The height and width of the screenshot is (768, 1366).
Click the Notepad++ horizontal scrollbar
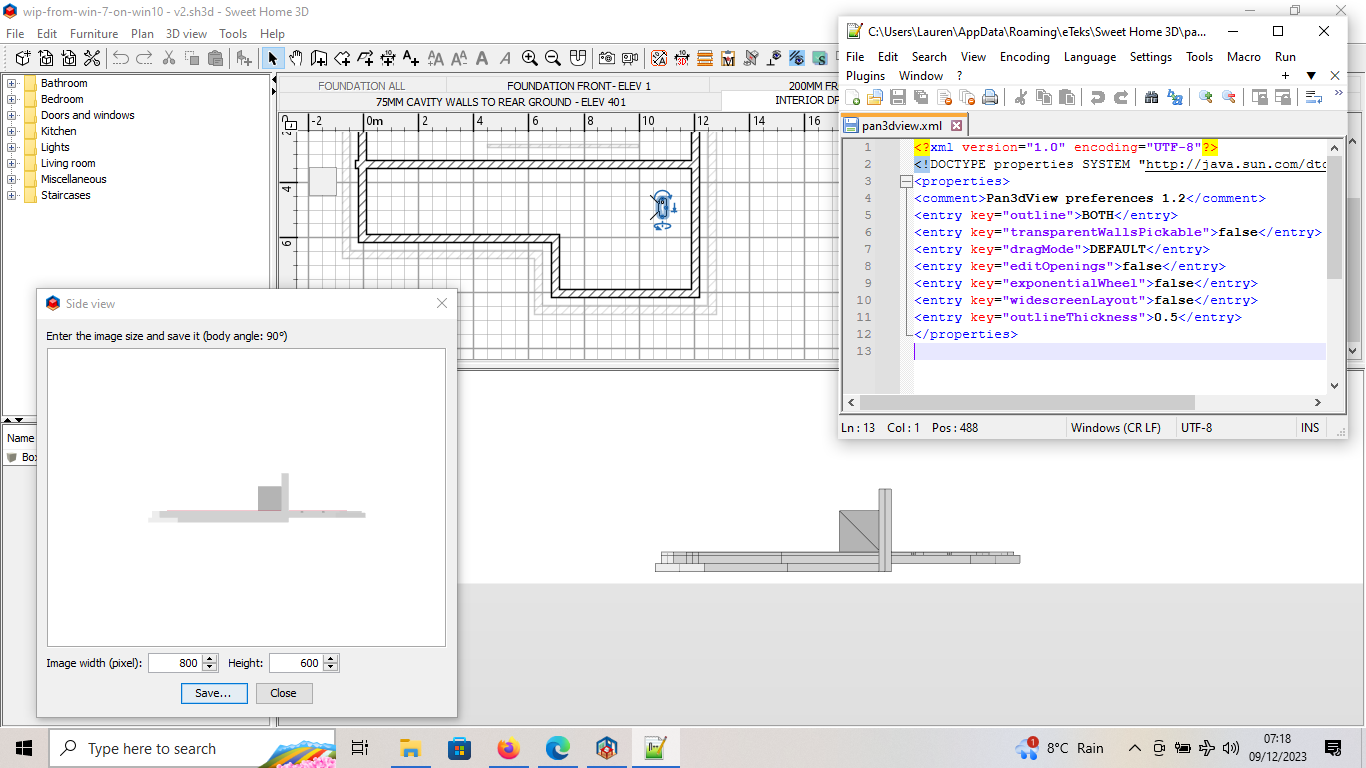tap(1085, 402)
